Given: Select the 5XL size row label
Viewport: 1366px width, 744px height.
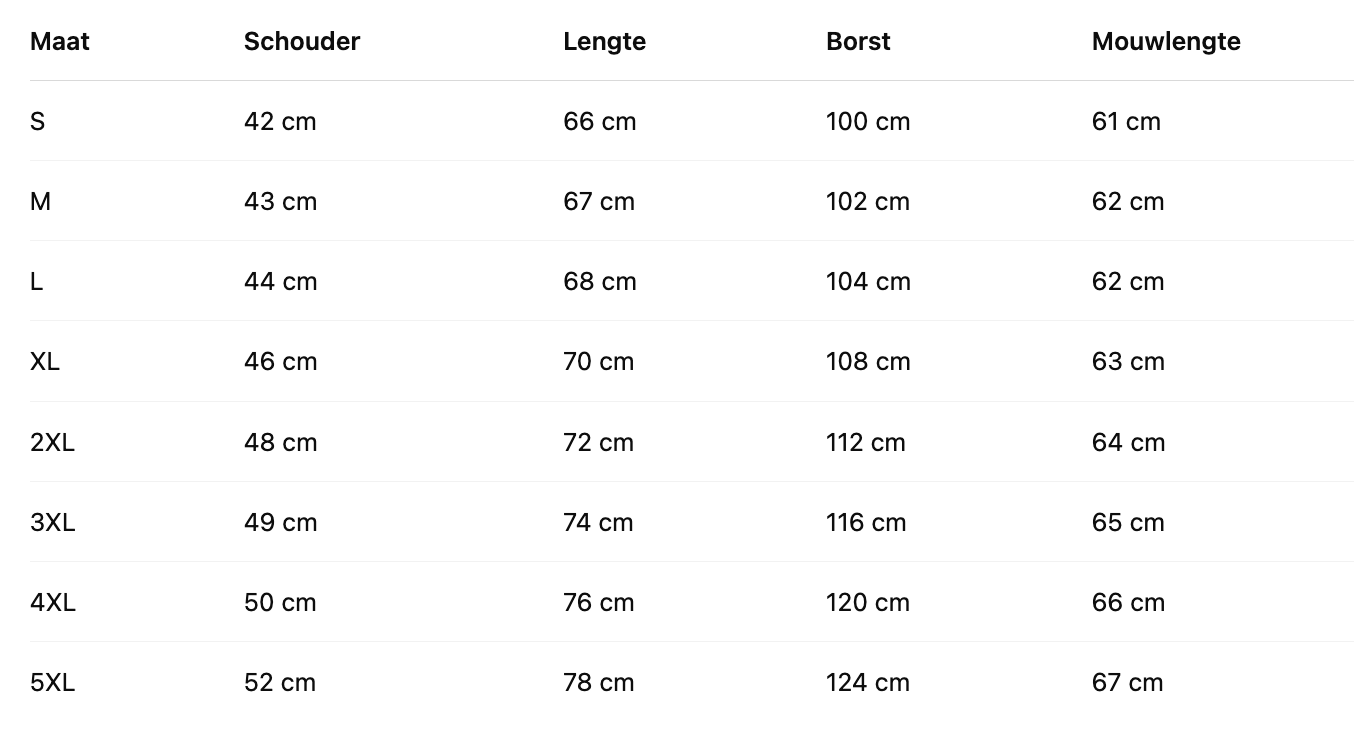Looking at the screenshot, I should coord(52,683).
